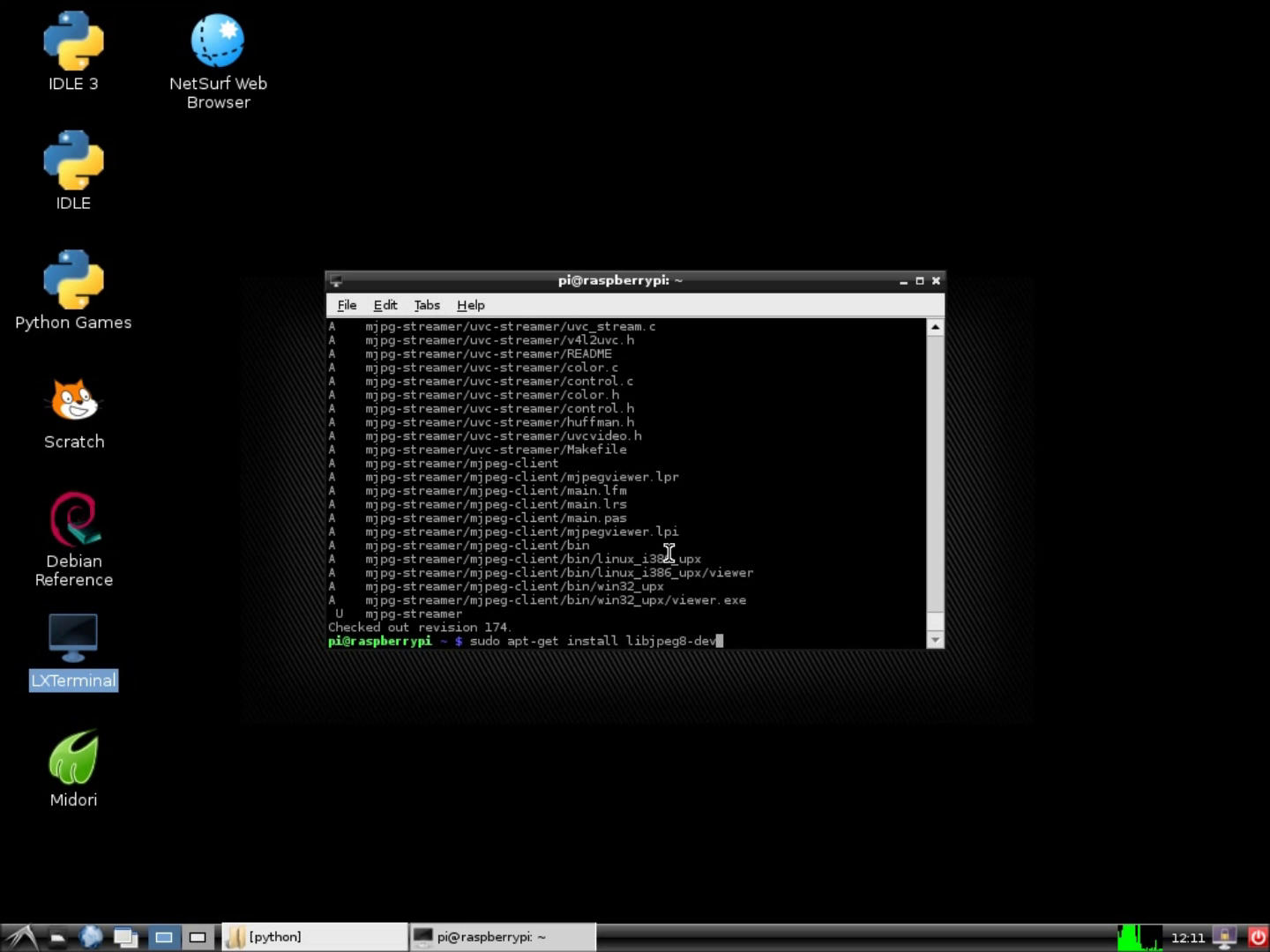Click the terminal command prompt line
This screenshot has height=952, width=1270.
pos(526,641)
